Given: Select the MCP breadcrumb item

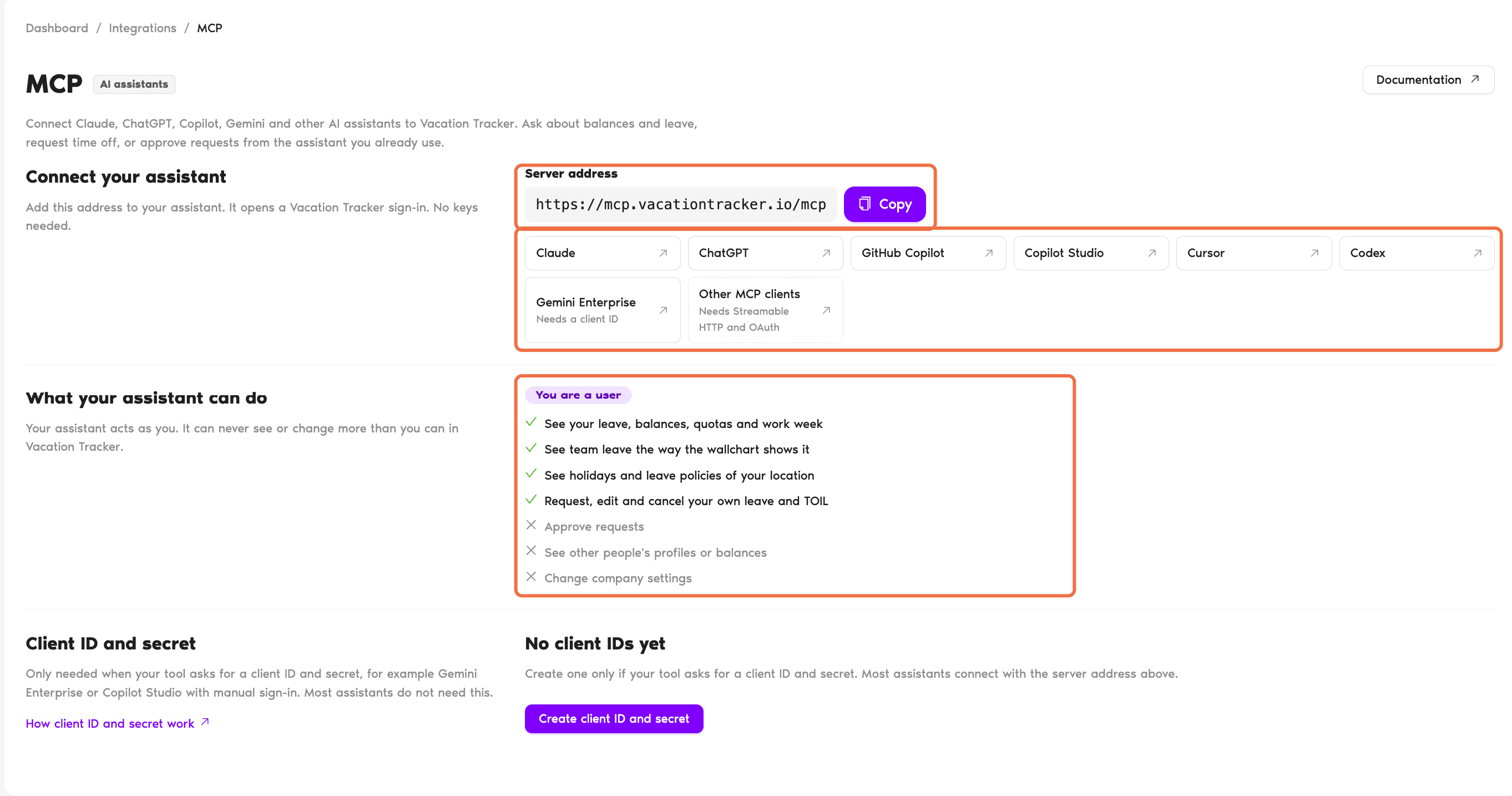Looking at the screenshot, I should 210,28.
